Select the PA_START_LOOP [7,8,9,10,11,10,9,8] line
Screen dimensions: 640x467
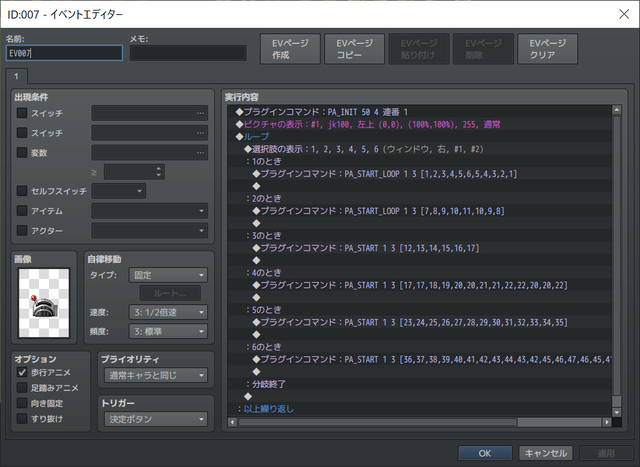[x=420, y=211]
